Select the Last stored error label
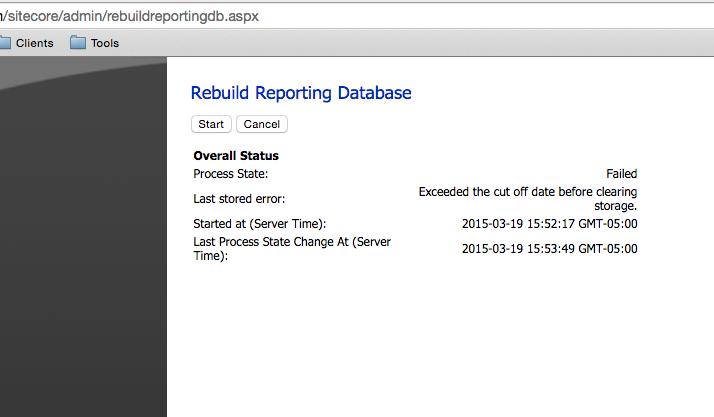Screen dimensions: 714x417 (239, 199)
